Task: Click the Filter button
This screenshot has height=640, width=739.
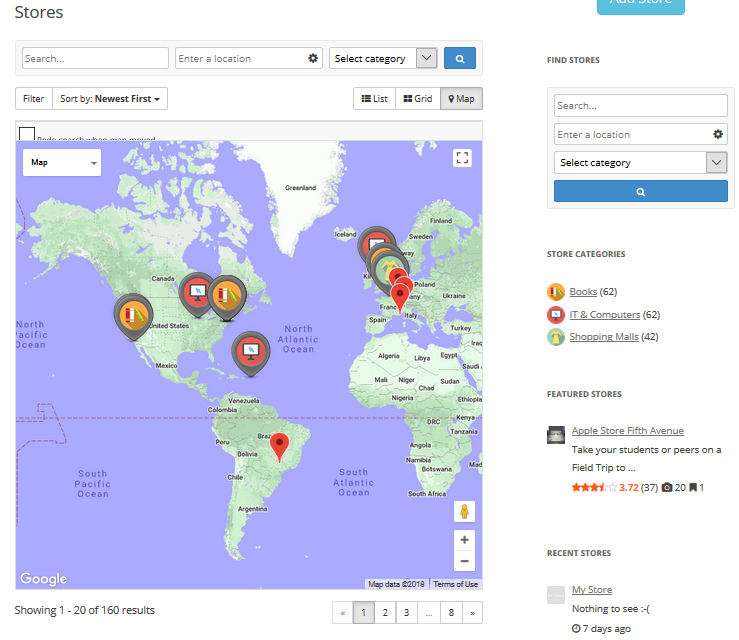Action: point(34,99)
